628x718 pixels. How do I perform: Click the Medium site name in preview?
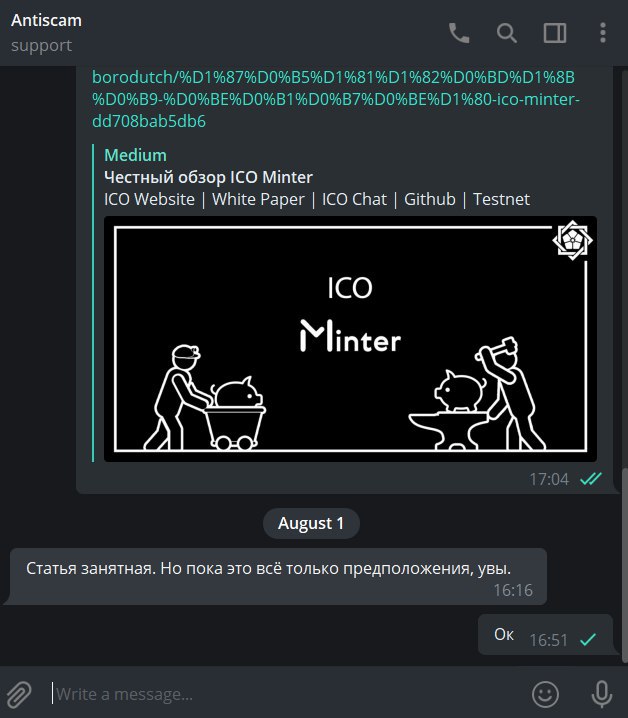click(135, 155)
